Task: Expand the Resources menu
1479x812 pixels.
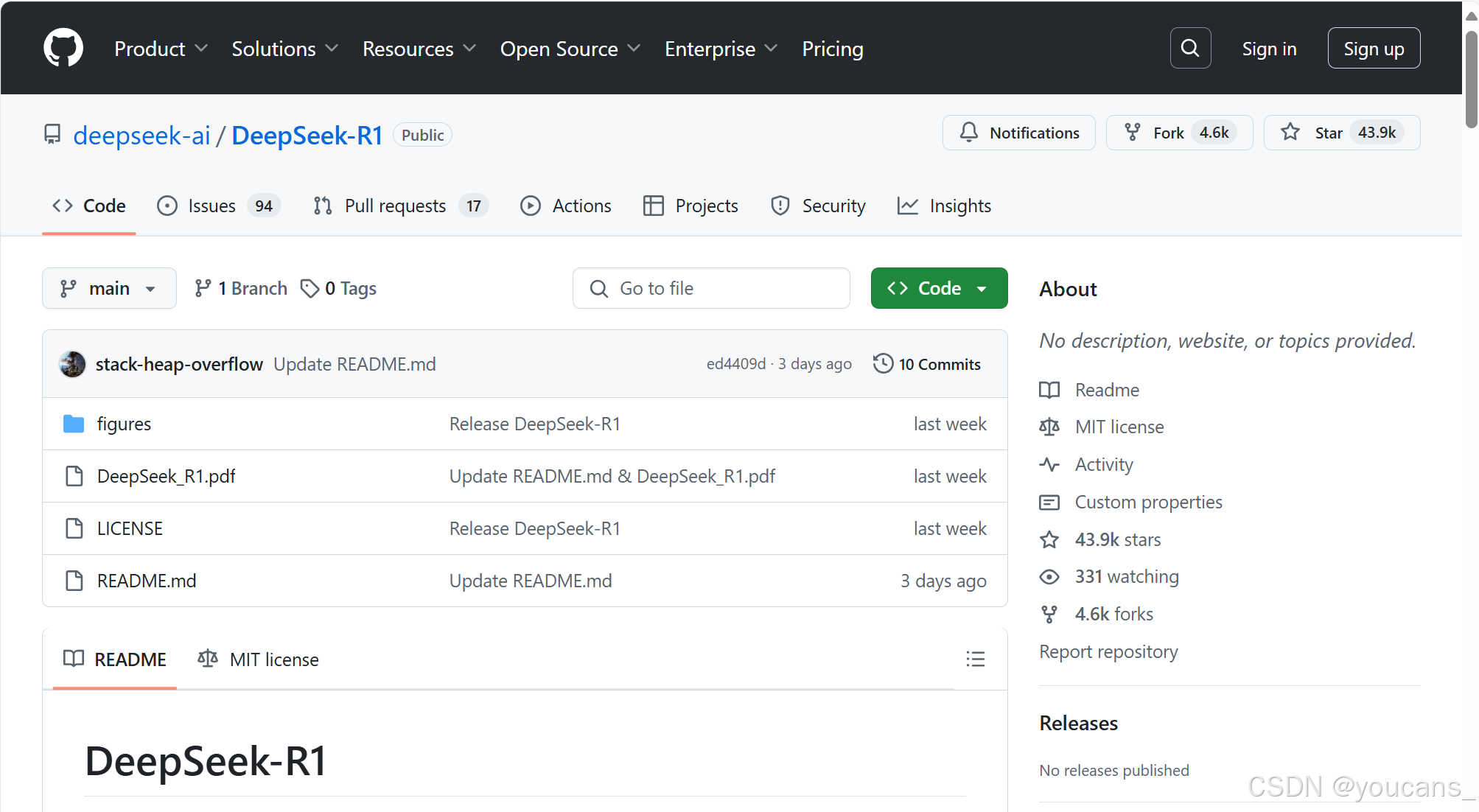Action: [x=419, y=49]
